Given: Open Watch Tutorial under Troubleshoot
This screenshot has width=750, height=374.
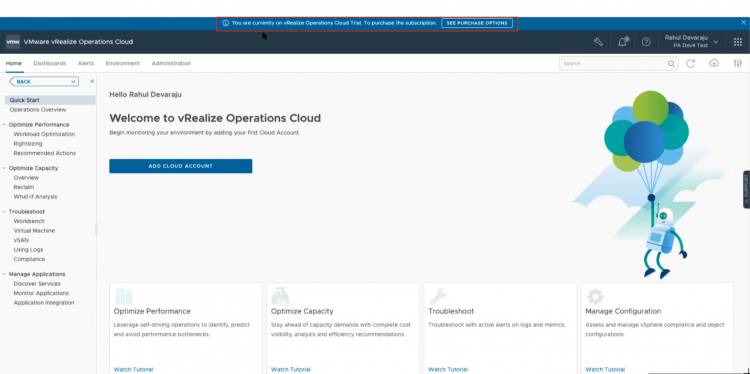Looking at the screenshot, I should coord(448,369).
